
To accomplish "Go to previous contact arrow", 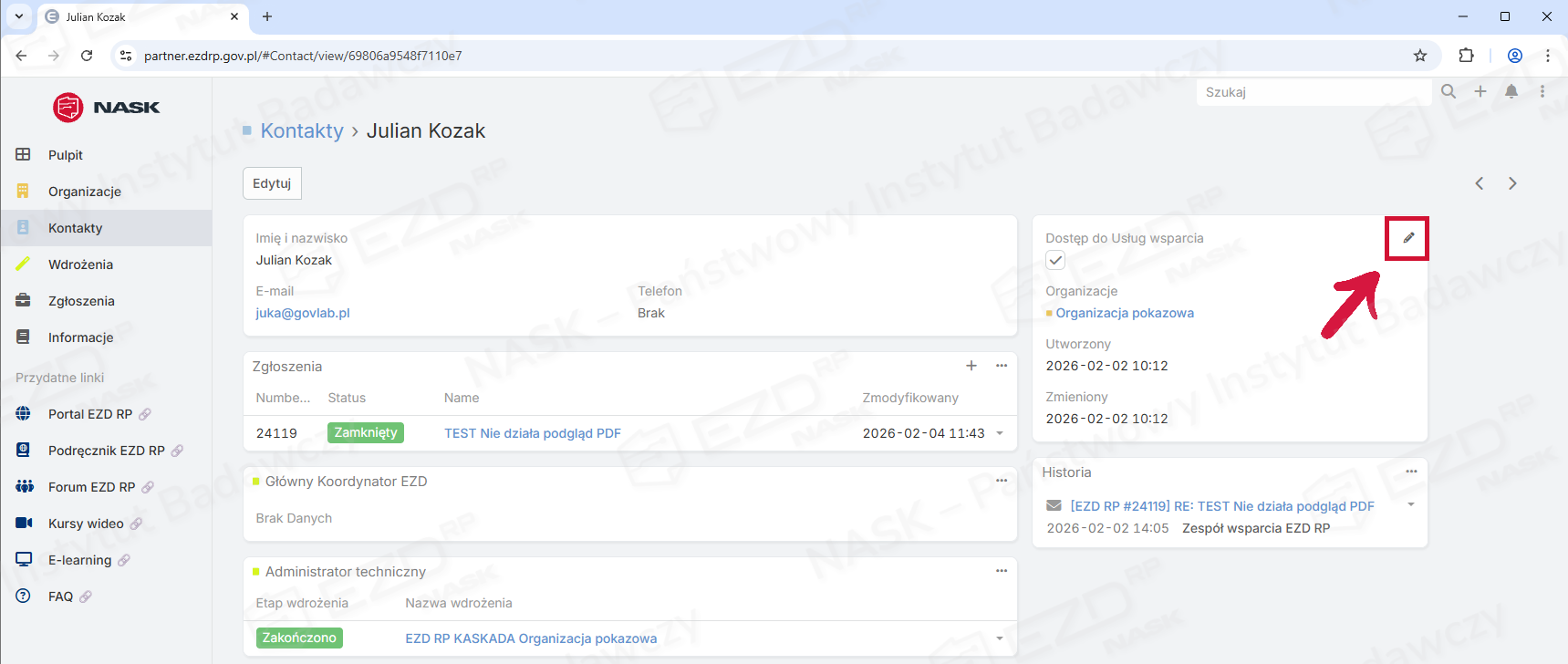I will [x=1480, y=183].
